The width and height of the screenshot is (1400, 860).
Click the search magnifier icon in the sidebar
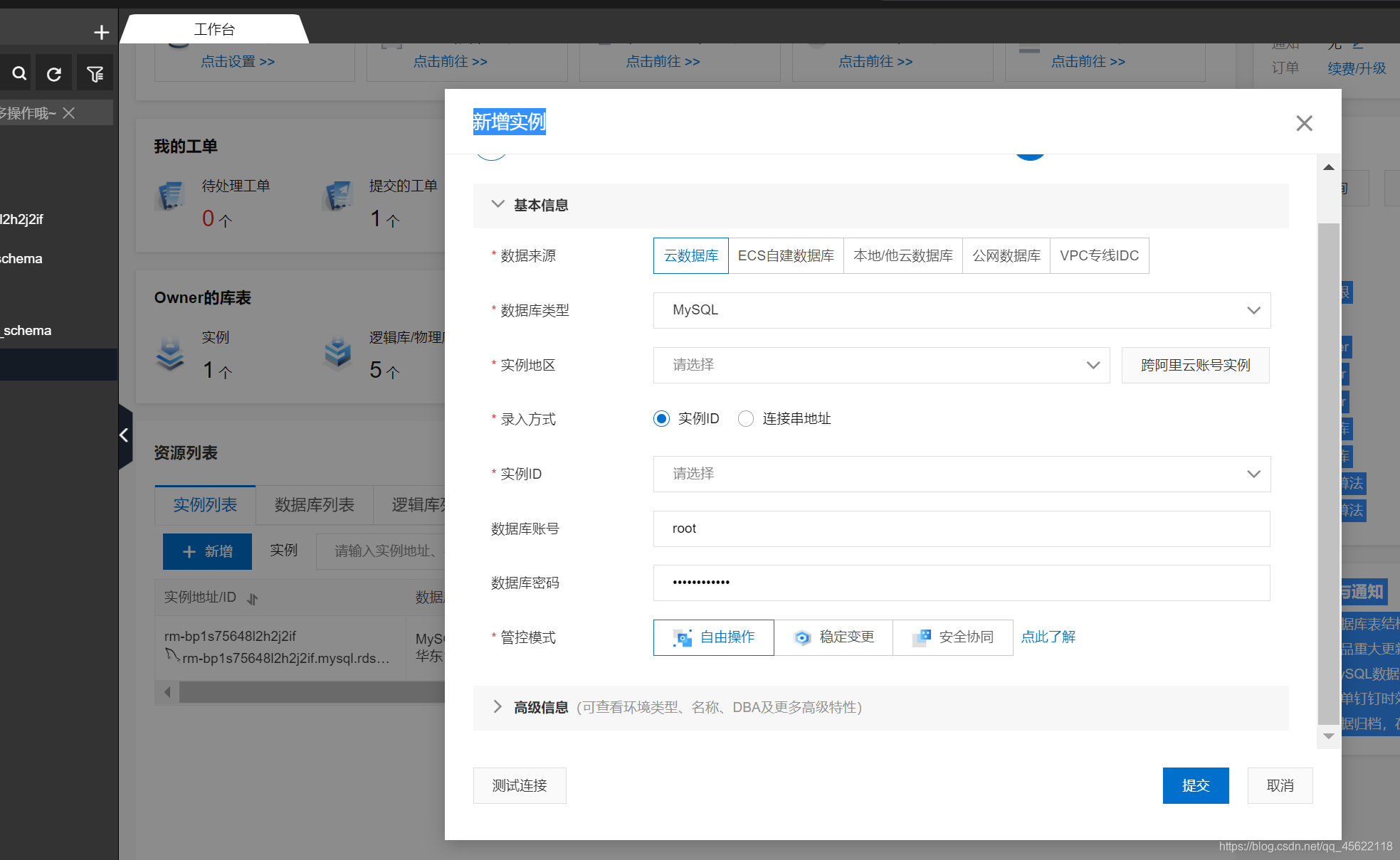click(19, 73)
